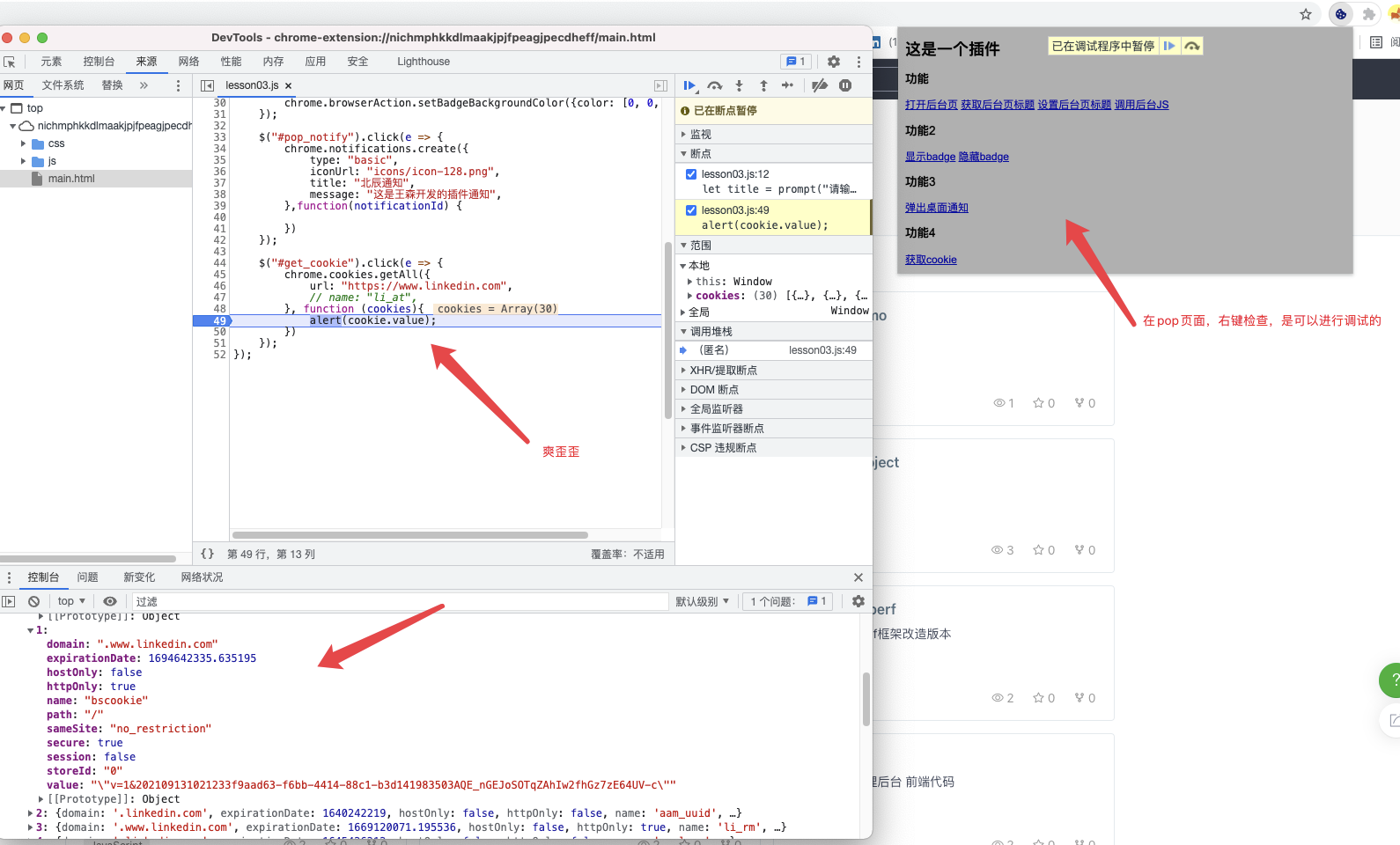Collapse the 范围 scope section
Image resolution: width=1400 pixels, height=845 pixels.
[774, 246]
